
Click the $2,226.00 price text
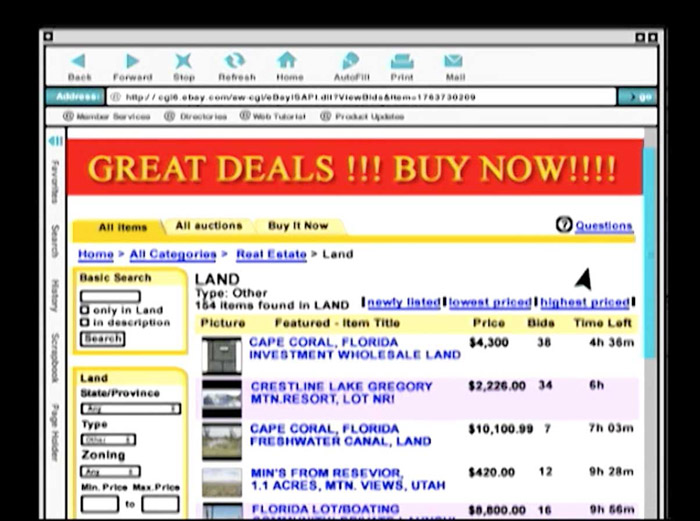click(x=497, y=386)
